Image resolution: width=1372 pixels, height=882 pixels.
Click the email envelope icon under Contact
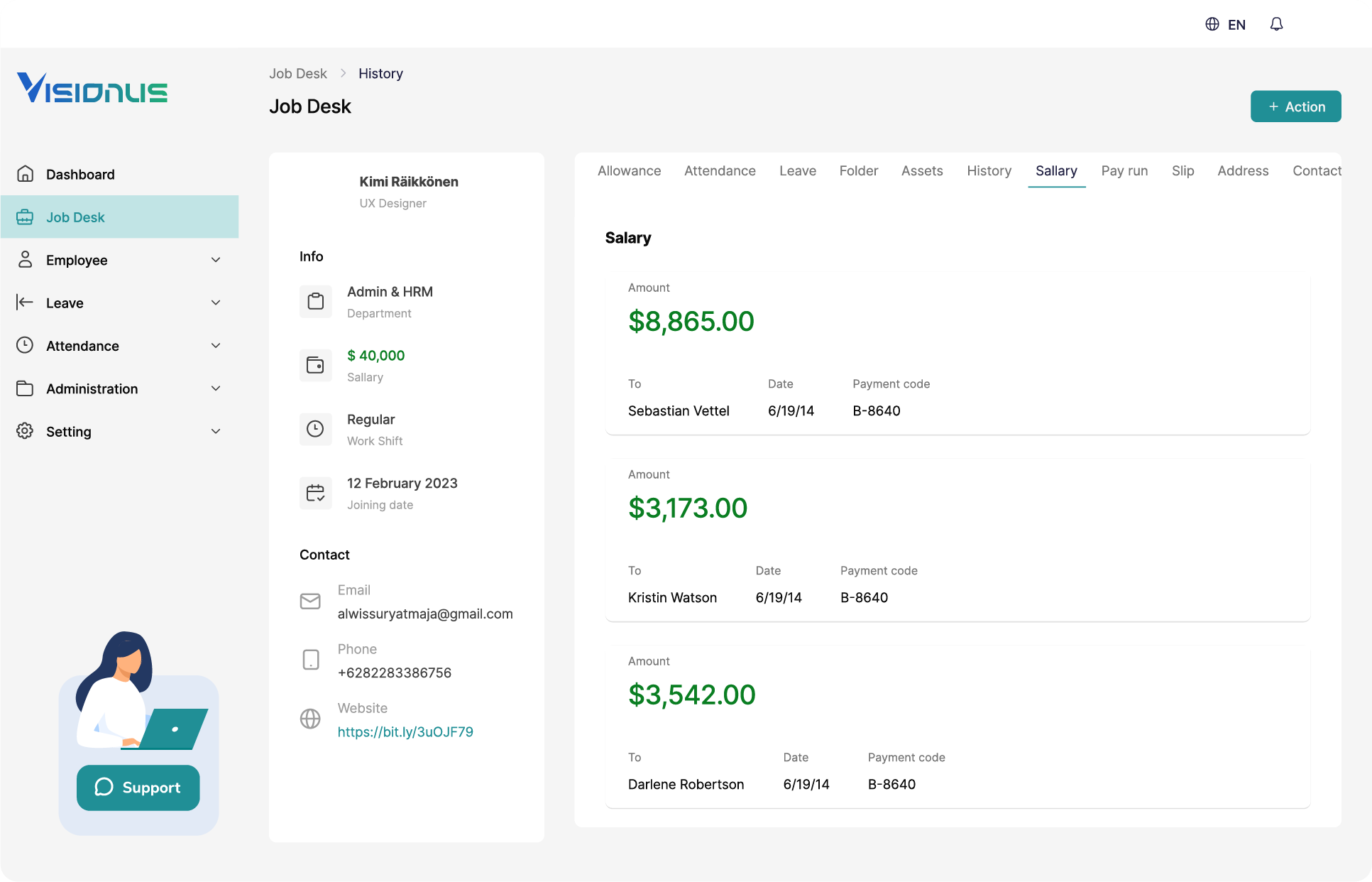310,601
